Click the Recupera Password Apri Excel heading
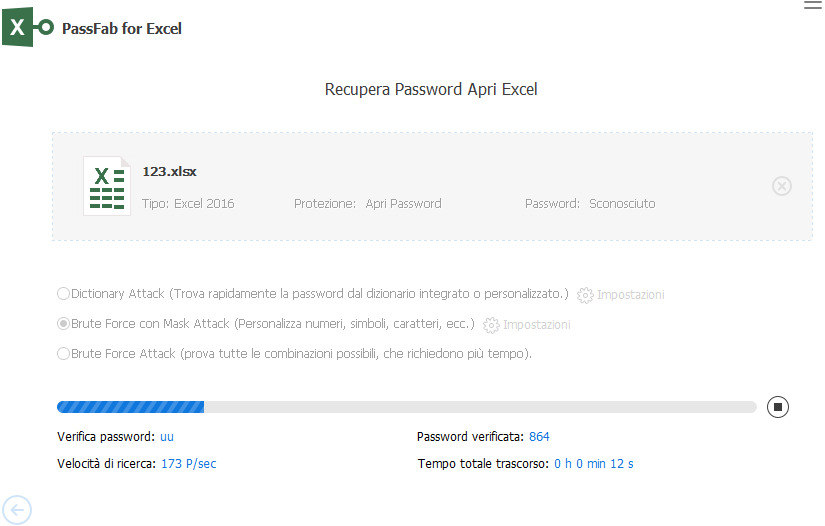Image resolution: width=825 pixels, height=526 pixels. coord(431,89)
